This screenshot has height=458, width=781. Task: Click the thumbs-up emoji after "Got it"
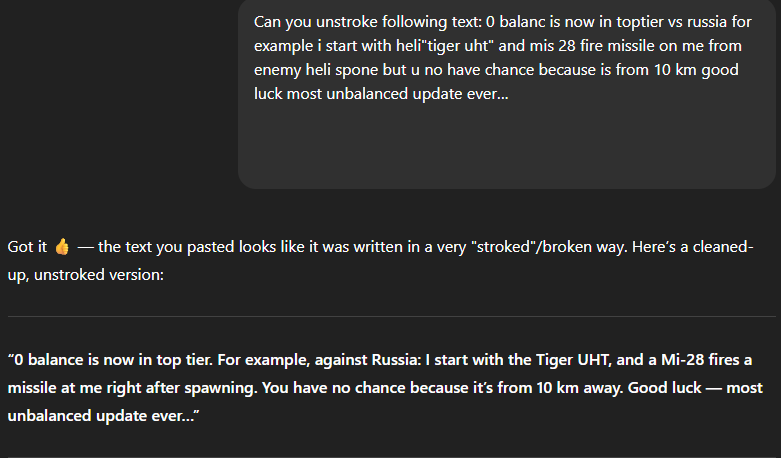point(62,247)
